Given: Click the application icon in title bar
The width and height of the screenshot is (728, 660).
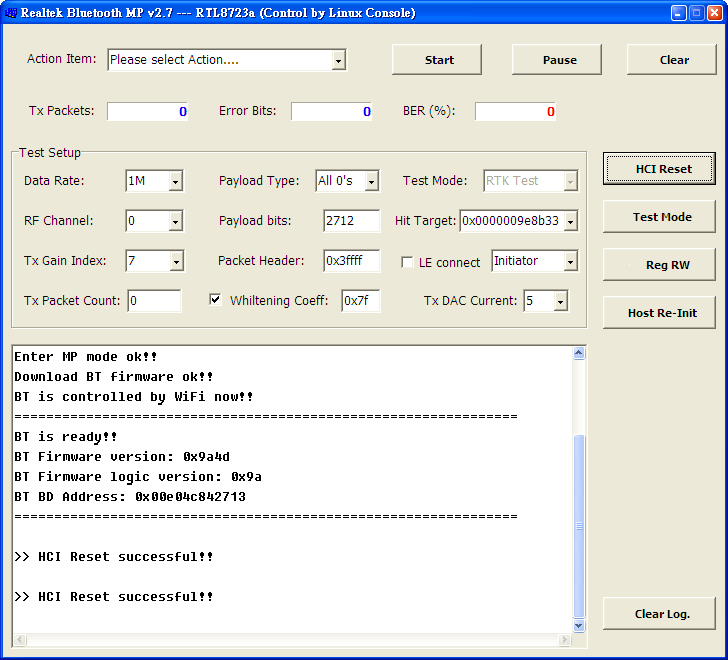Looking at the screenshot, I should tap(10, 13).
